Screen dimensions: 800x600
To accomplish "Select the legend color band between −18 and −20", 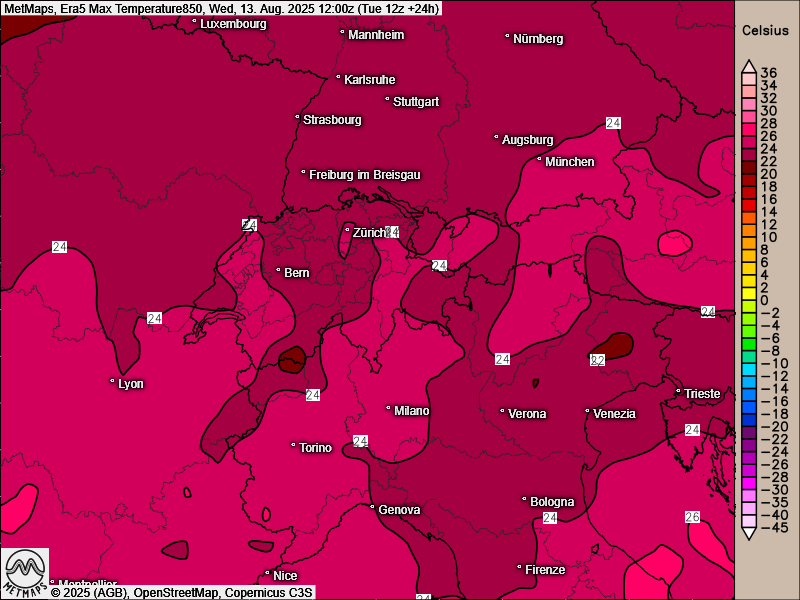I will tap(748, 420).
